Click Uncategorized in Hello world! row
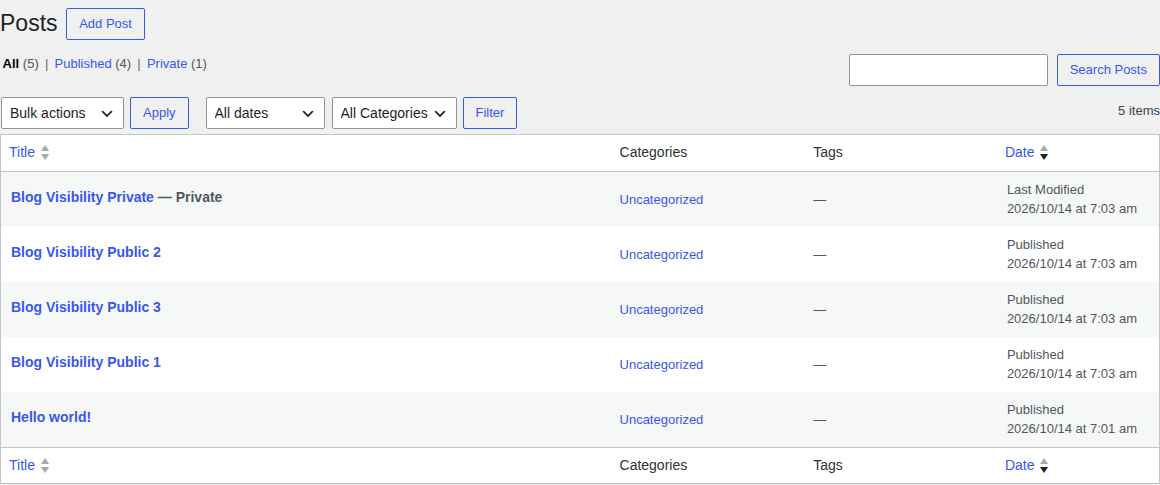Screen dimensions: 1160x485 click(x=661, y=419)
